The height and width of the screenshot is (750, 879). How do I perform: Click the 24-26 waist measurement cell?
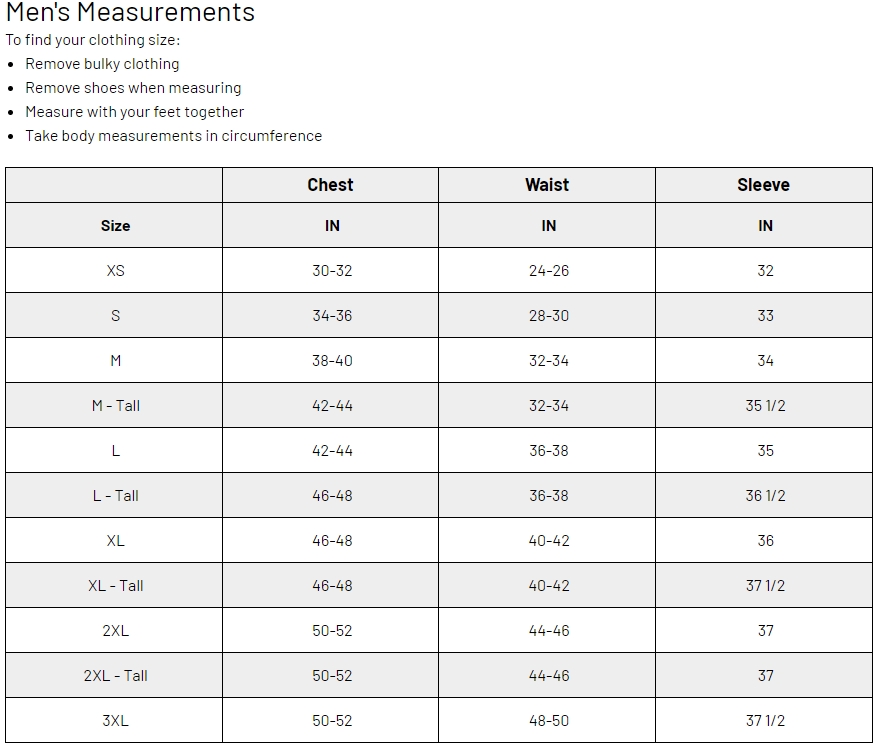point(548,271)
